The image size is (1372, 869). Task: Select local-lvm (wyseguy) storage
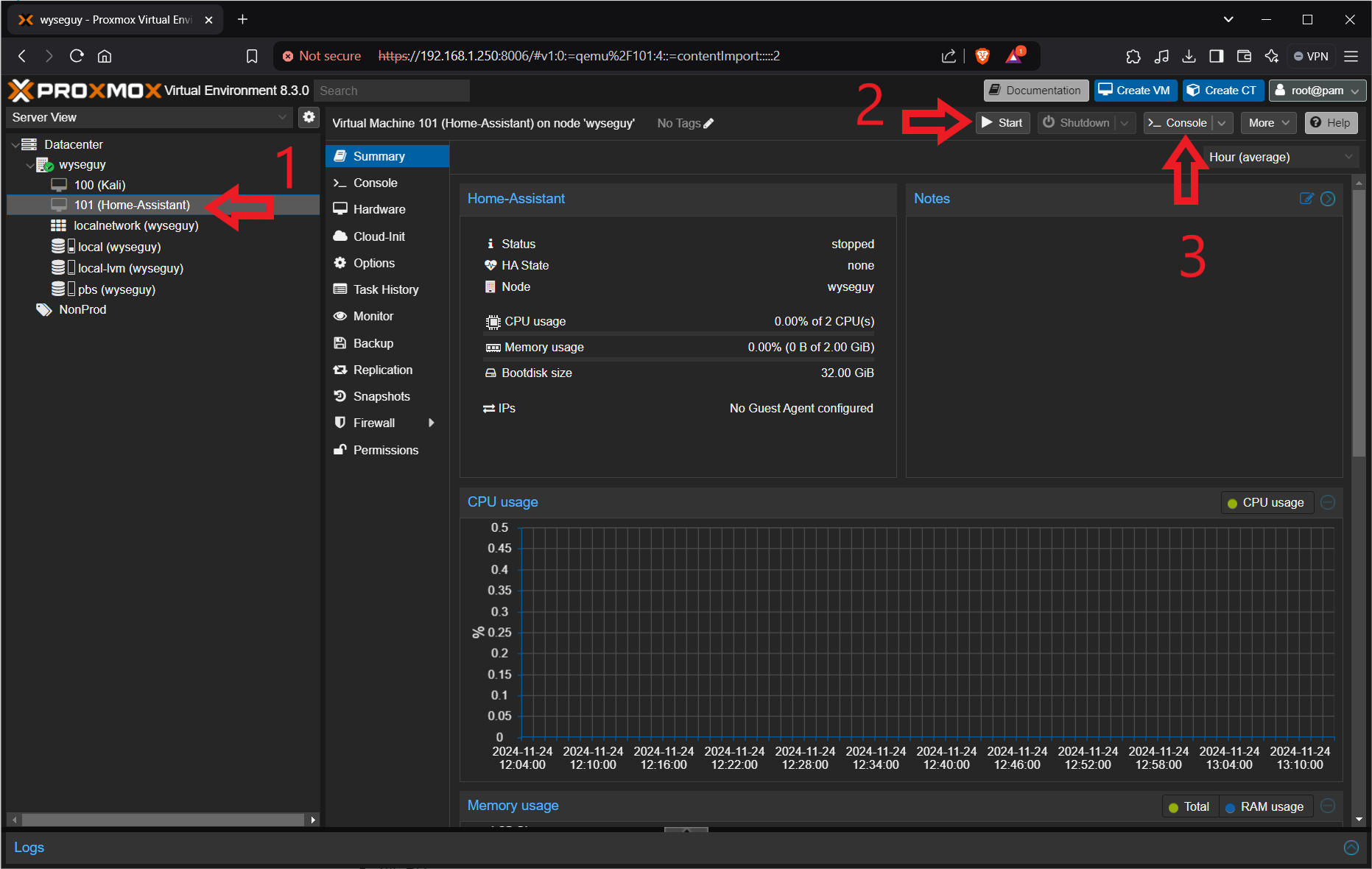coord(163,268)
